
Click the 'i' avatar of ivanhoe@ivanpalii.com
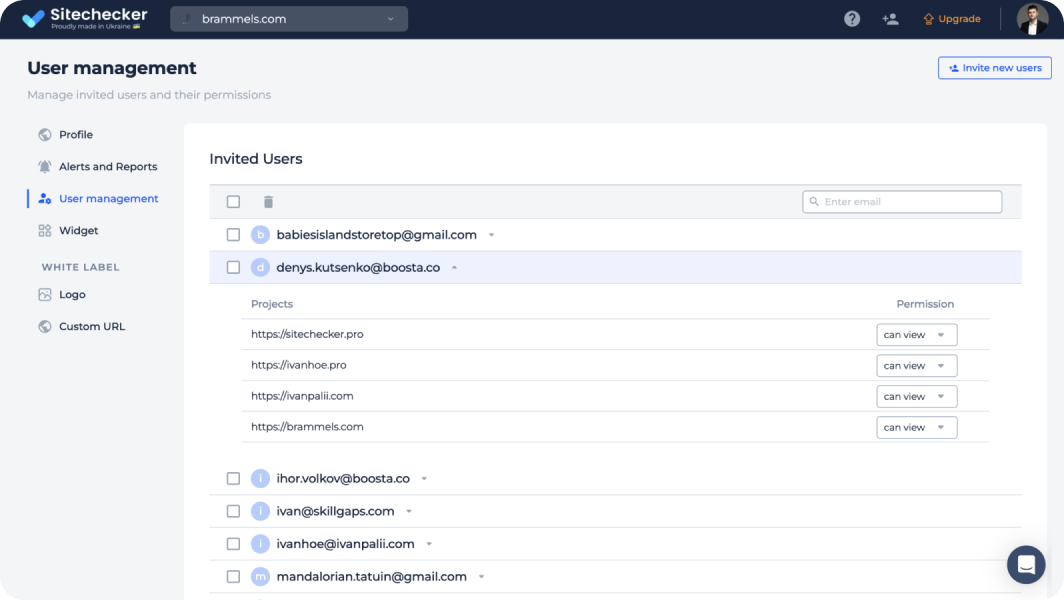point(260,544)
